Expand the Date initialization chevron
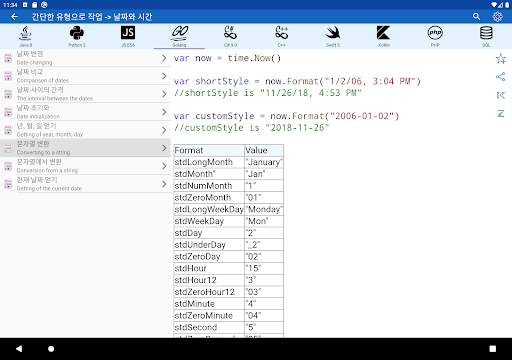The width and height of the screenshot is (512, 360). tap(164, 112)
